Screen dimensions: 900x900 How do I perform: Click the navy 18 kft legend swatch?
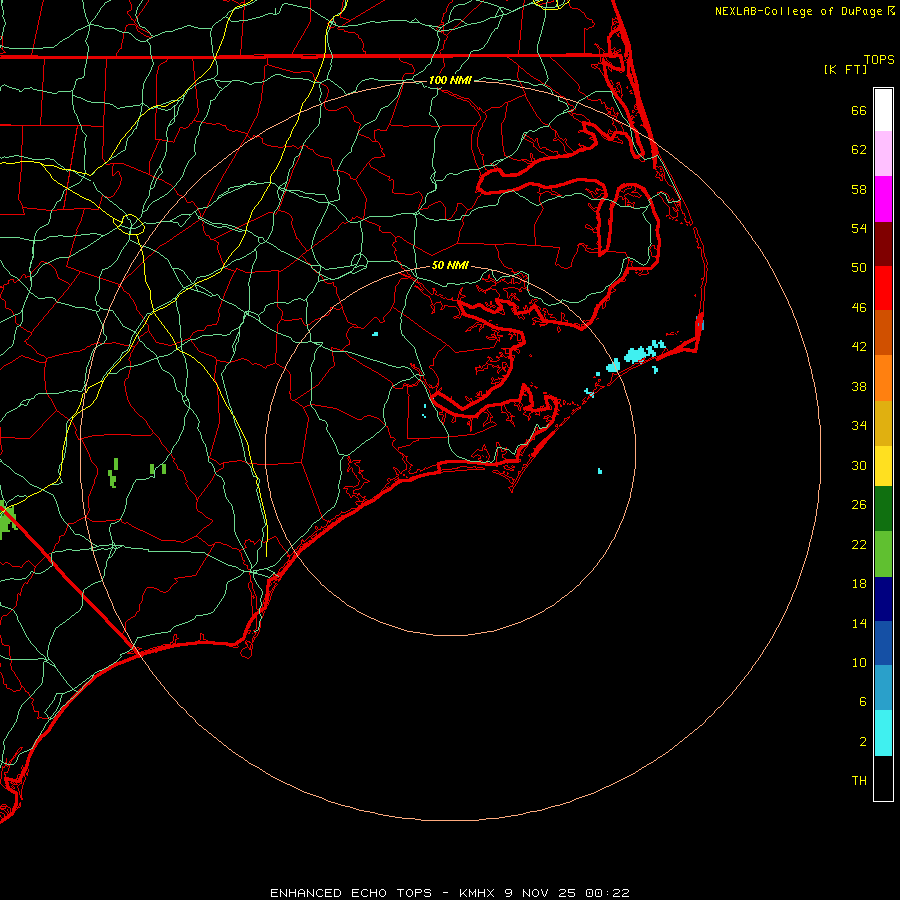pos(883,599)
